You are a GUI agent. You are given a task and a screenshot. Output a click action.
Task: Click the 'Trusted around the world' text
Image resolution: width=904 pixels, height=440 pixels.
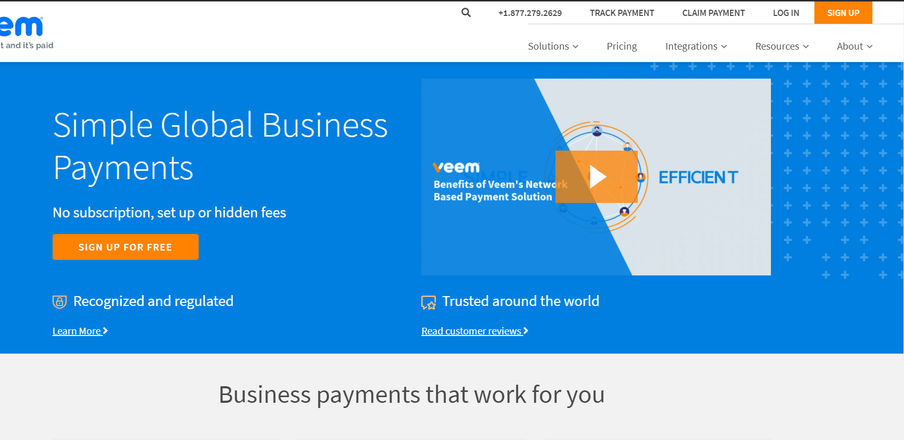coord(521,301)
